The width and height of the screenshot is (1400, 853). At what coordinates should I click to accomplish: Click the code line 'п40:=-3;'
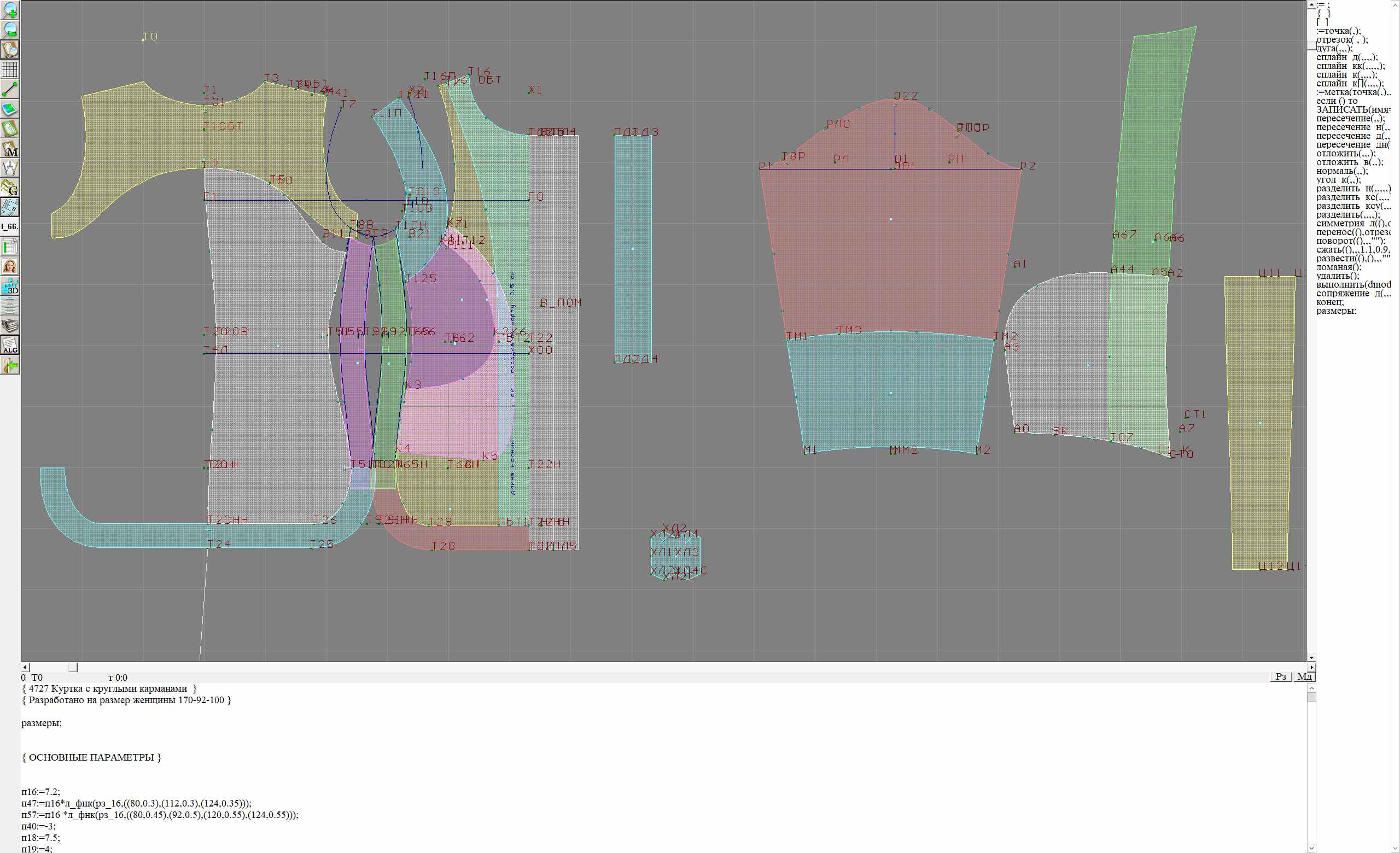coord(39,826)
